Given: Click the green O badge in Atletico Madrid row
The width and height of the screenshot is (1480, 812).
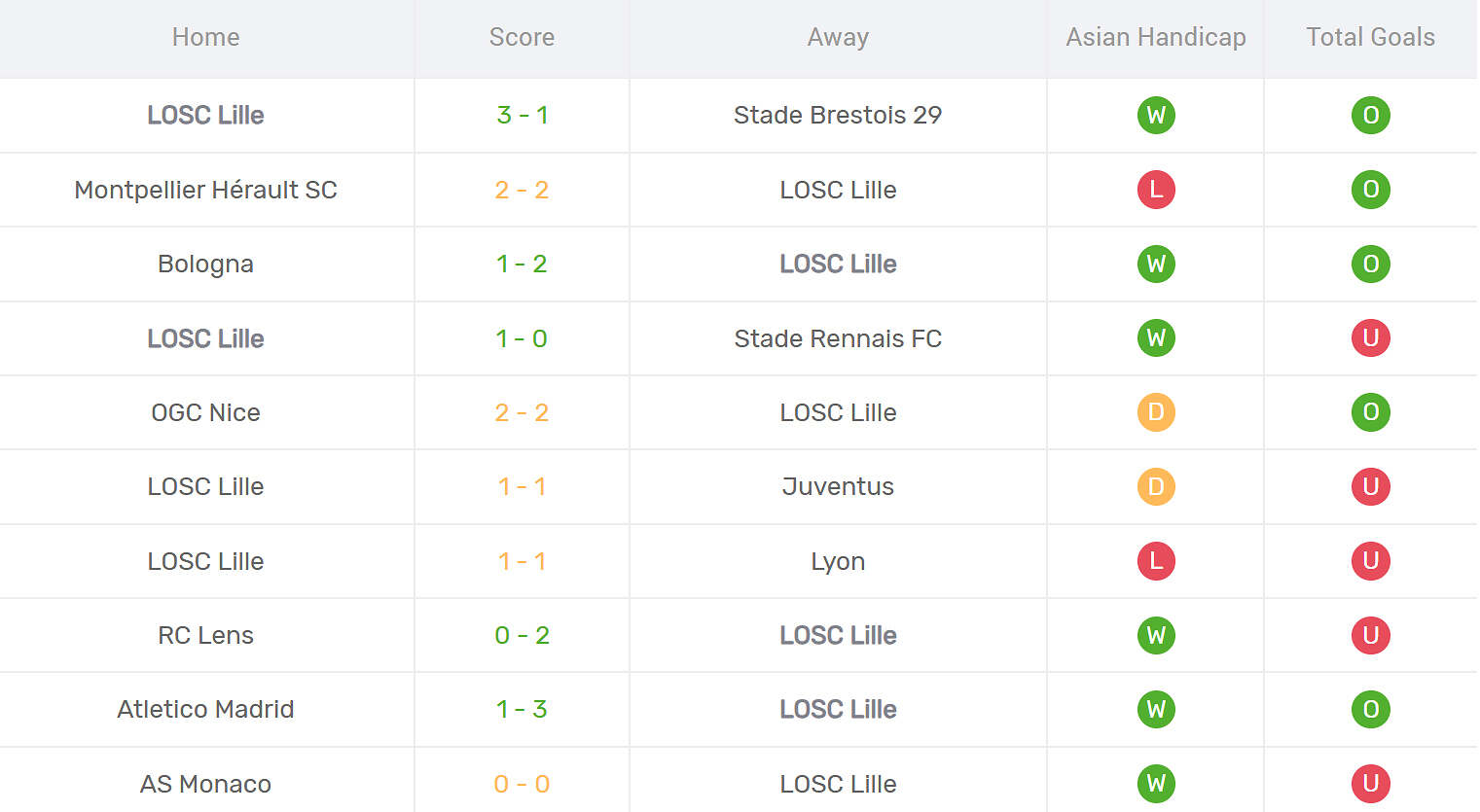Looking at the screenshot, I should [x=1370, y=709].
